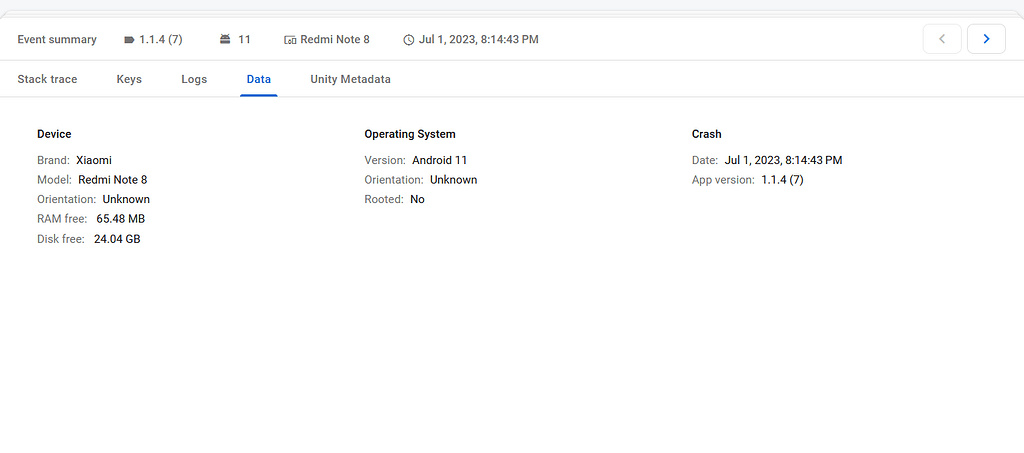Screen dimensions: 1024x453
Task: Go to the previous event arrow
Action: coord(942,39)
